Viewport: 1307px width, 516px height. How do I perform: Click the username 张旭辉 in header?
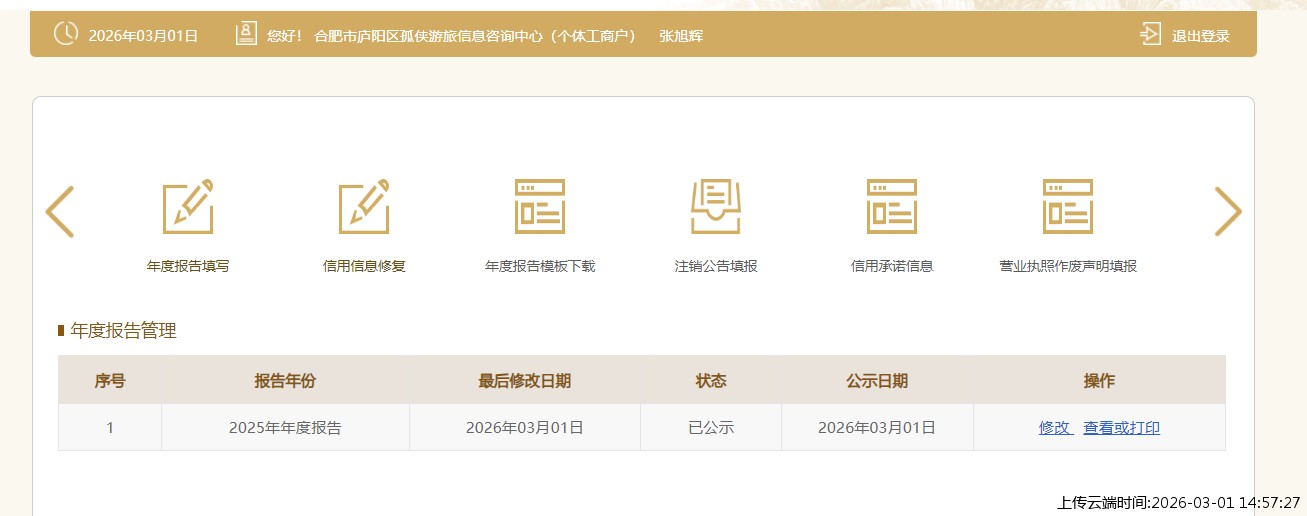coord(681,36)
